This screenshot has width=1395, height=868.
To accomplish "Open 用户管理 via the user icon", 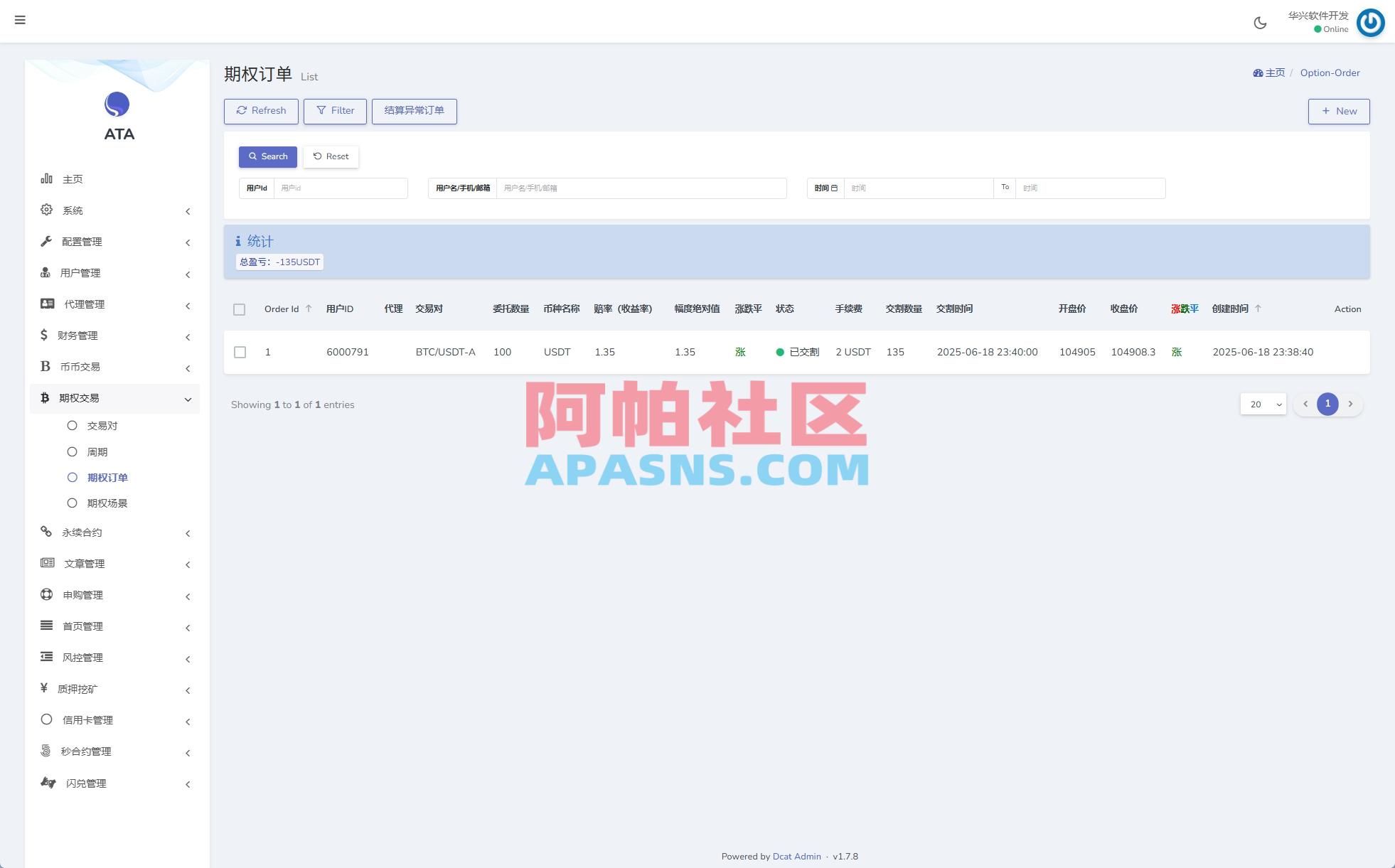I will point(46,272).
